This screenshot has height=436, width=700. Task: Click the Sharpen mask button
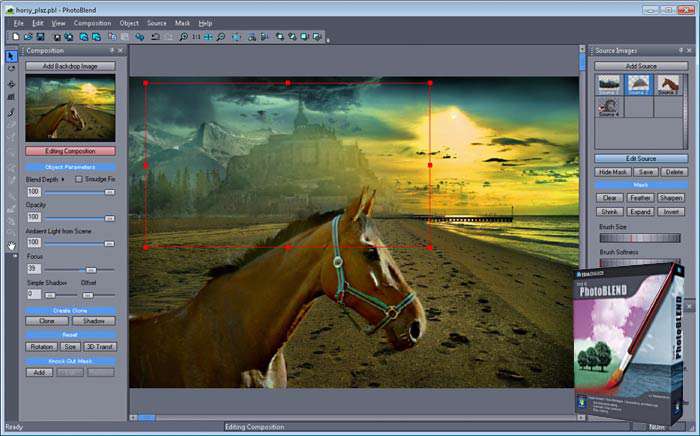coord(671,198)
